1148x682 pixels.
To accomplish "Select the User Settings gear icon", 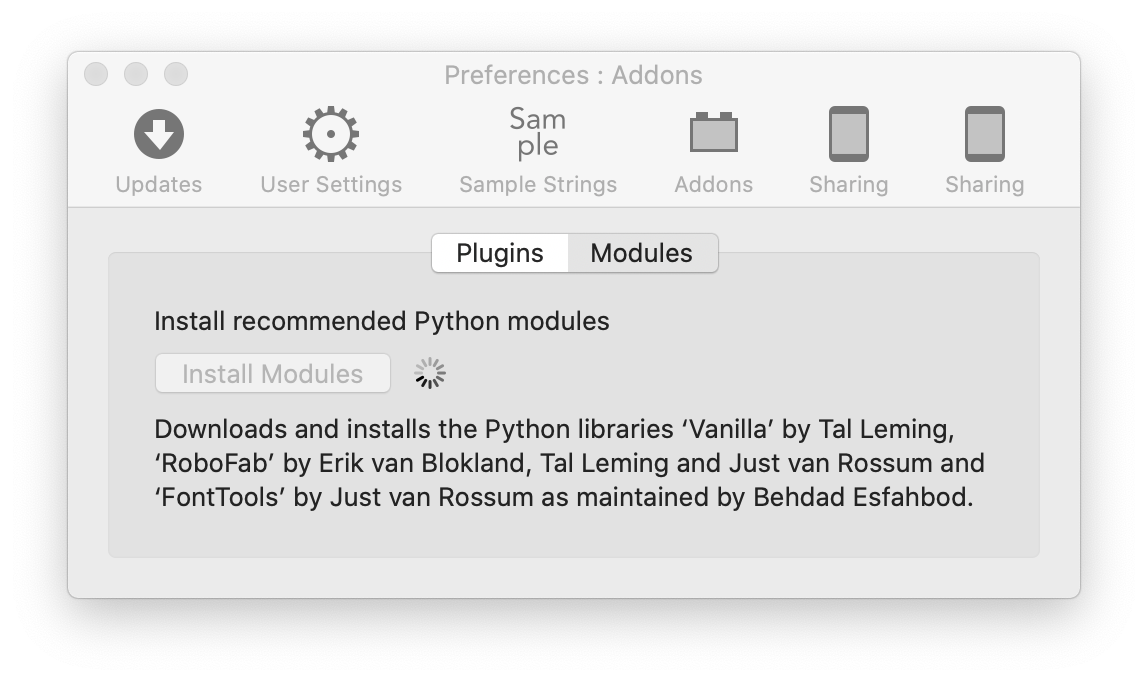I will click(x=331, y=134).
